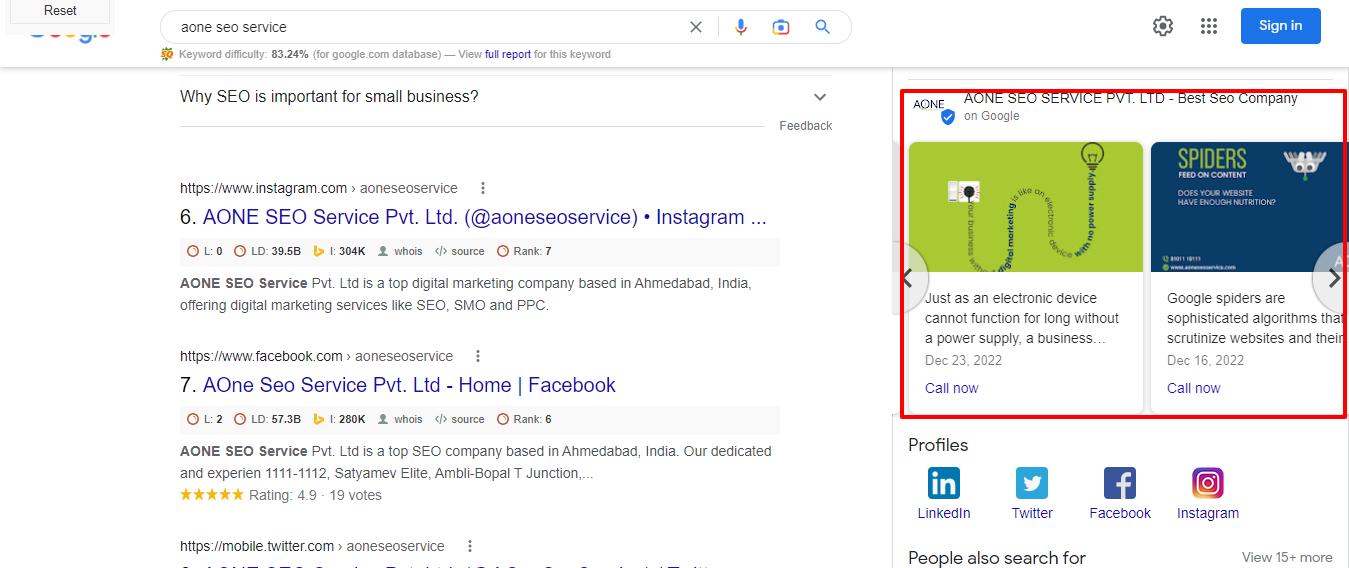
Task: Open the Settings gear icon
Action: [x=1163, y=26]
